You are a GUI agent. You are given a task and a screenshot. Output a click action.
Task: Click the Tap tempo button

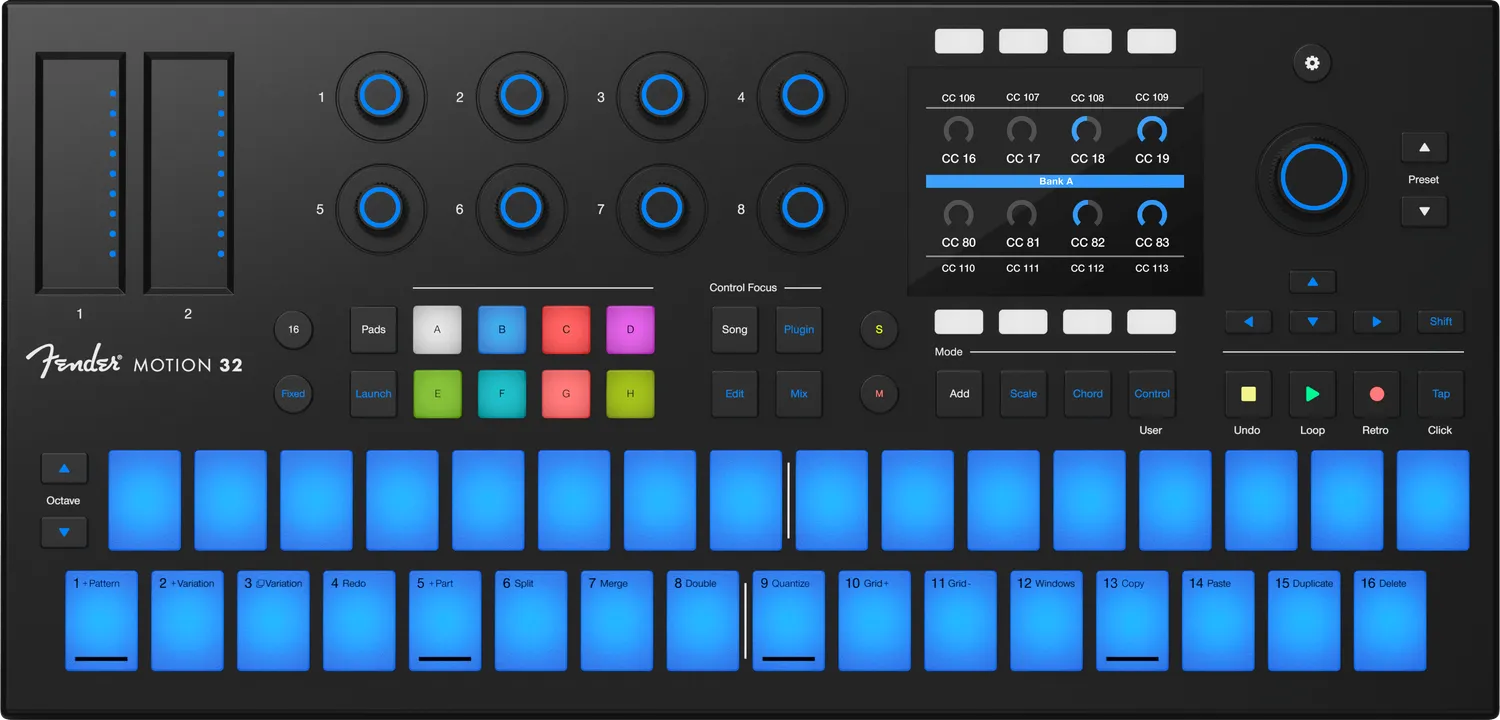coord(1441,394)
